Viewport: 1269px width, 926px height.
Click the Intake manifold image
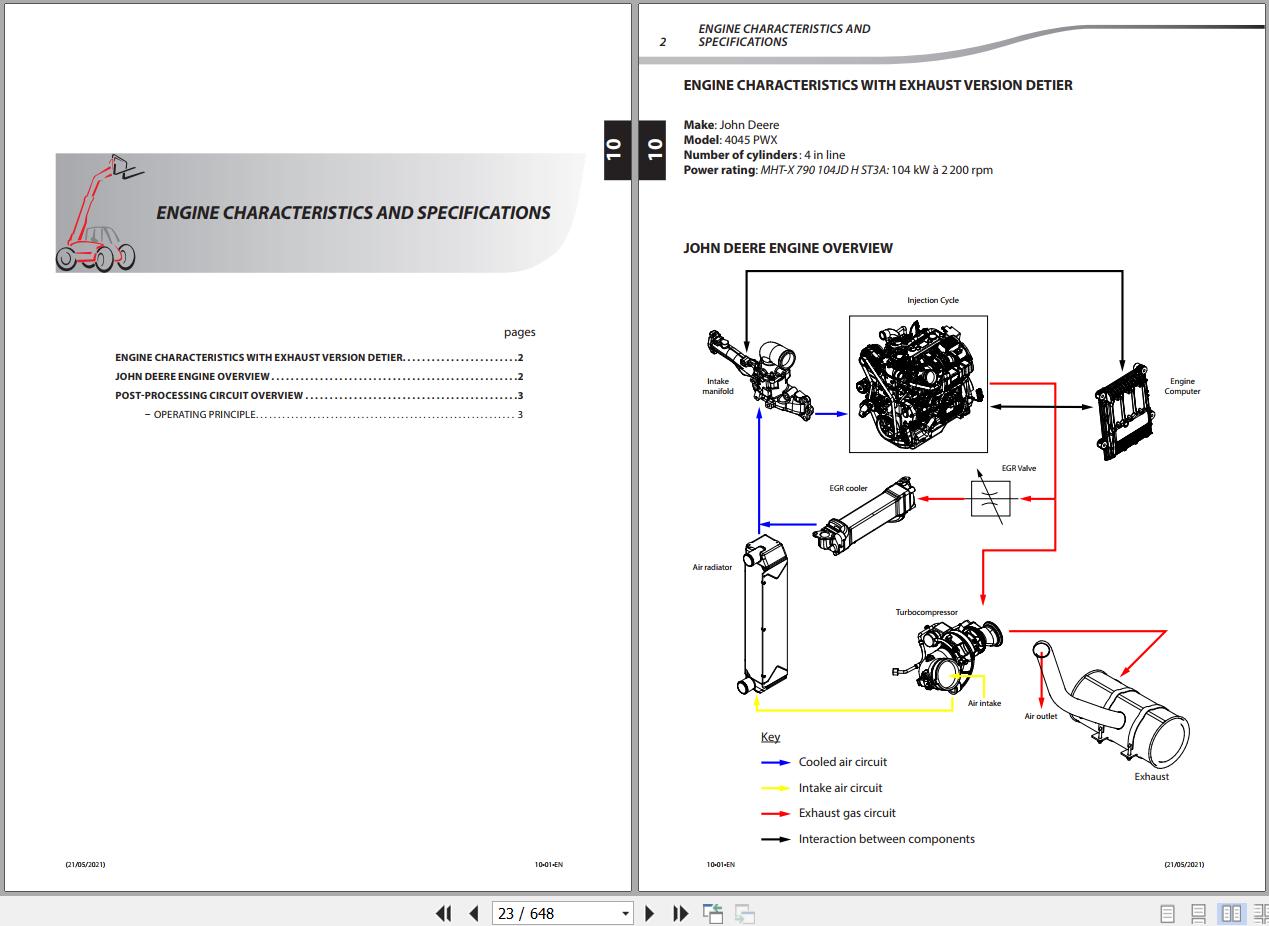tap(762, 376)
